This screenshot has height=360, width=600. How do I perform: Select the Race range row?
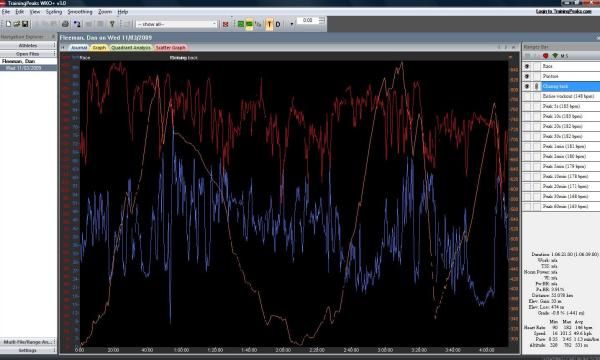(x=571, y=66)
